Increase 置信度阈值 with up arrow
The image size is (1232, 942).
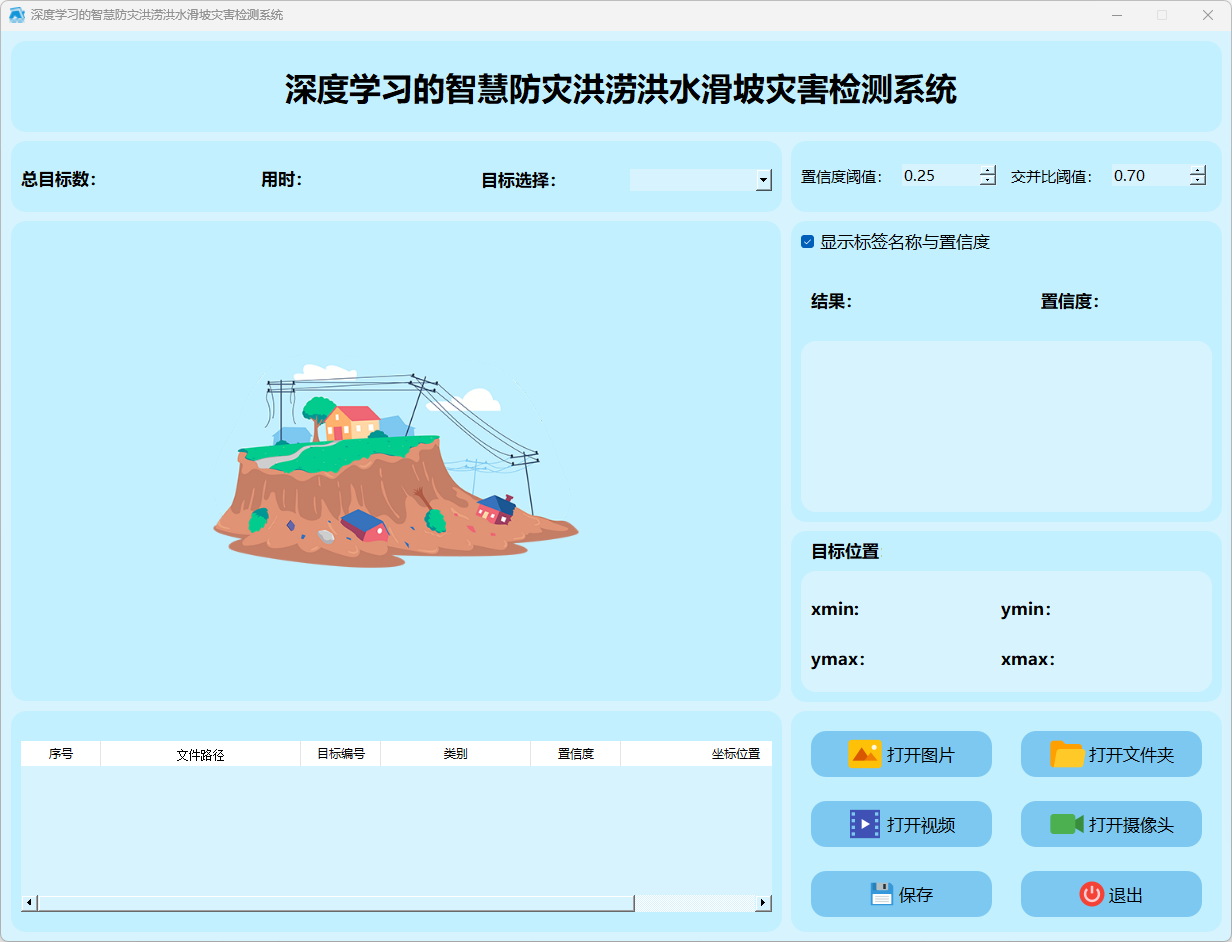(x=988, y=170)
